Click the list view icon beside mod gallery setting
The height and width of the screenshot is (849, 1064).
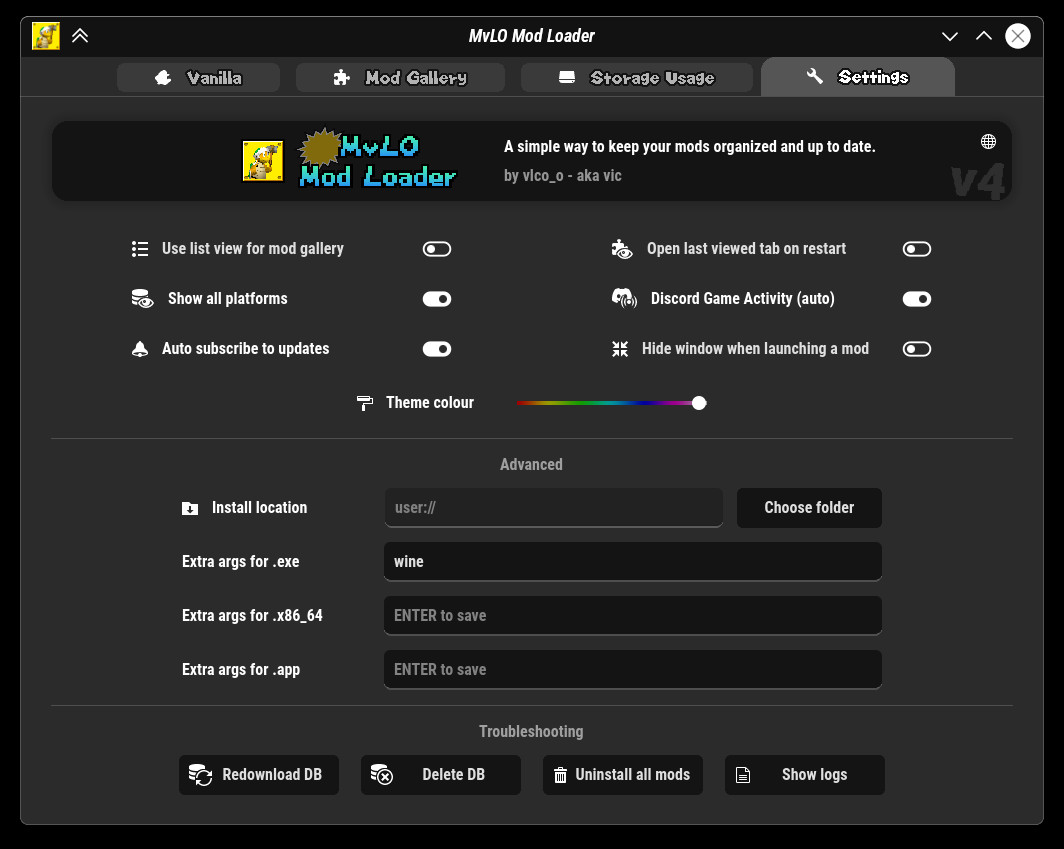tap(140, 249)
